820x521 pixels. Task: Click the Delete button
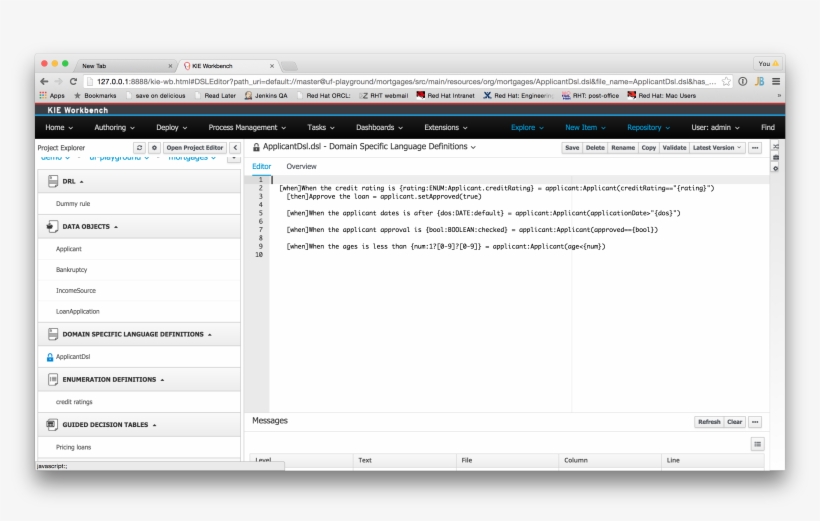pyautogui.click(x=595, y=148)
